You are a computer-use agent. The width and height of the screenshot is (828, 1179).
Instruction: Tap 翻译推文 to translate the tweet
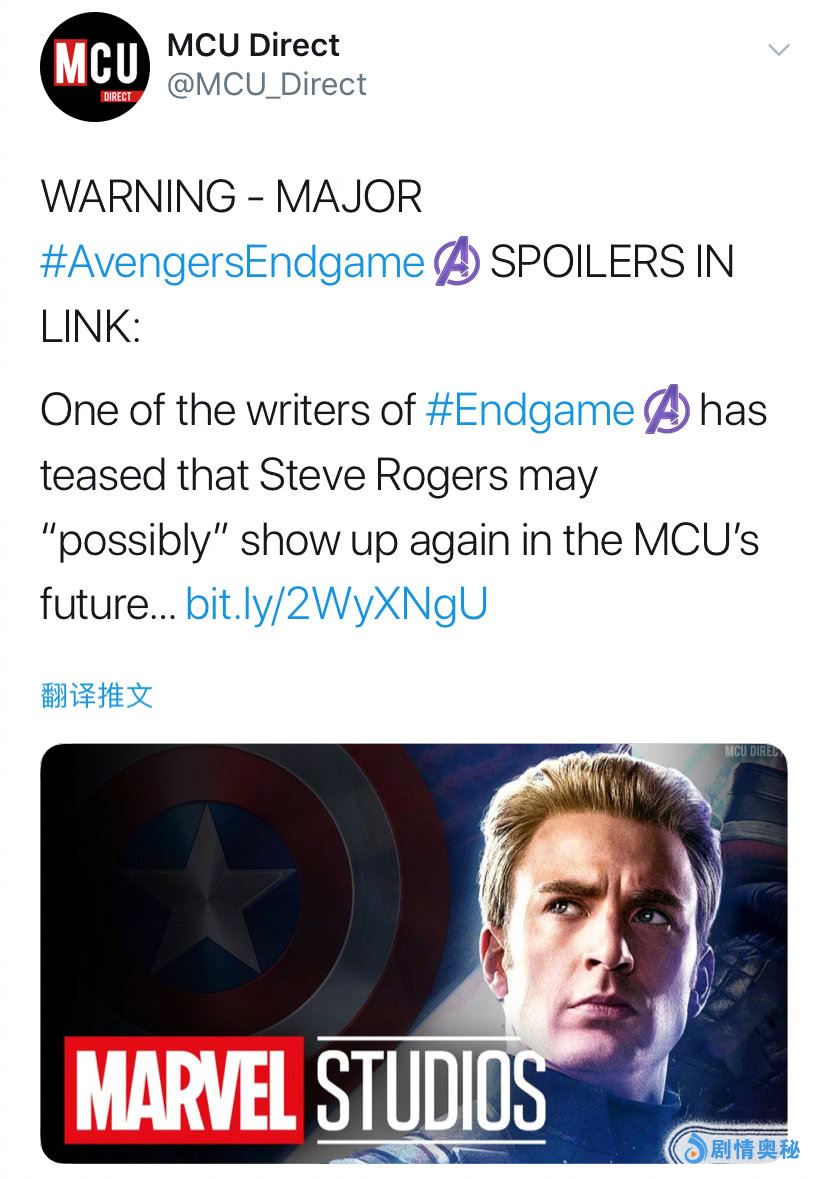tap(98, 695)
